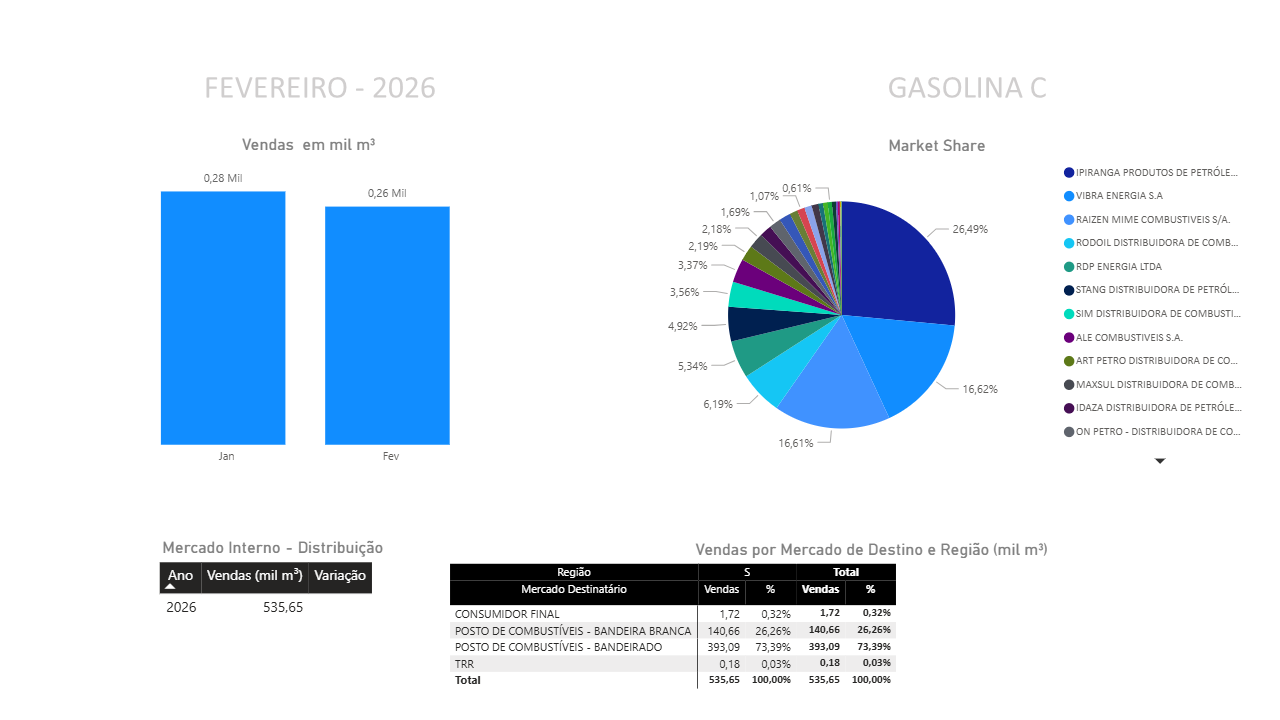Select the Mercado Destinatário table header

click(x=573, y=590)
